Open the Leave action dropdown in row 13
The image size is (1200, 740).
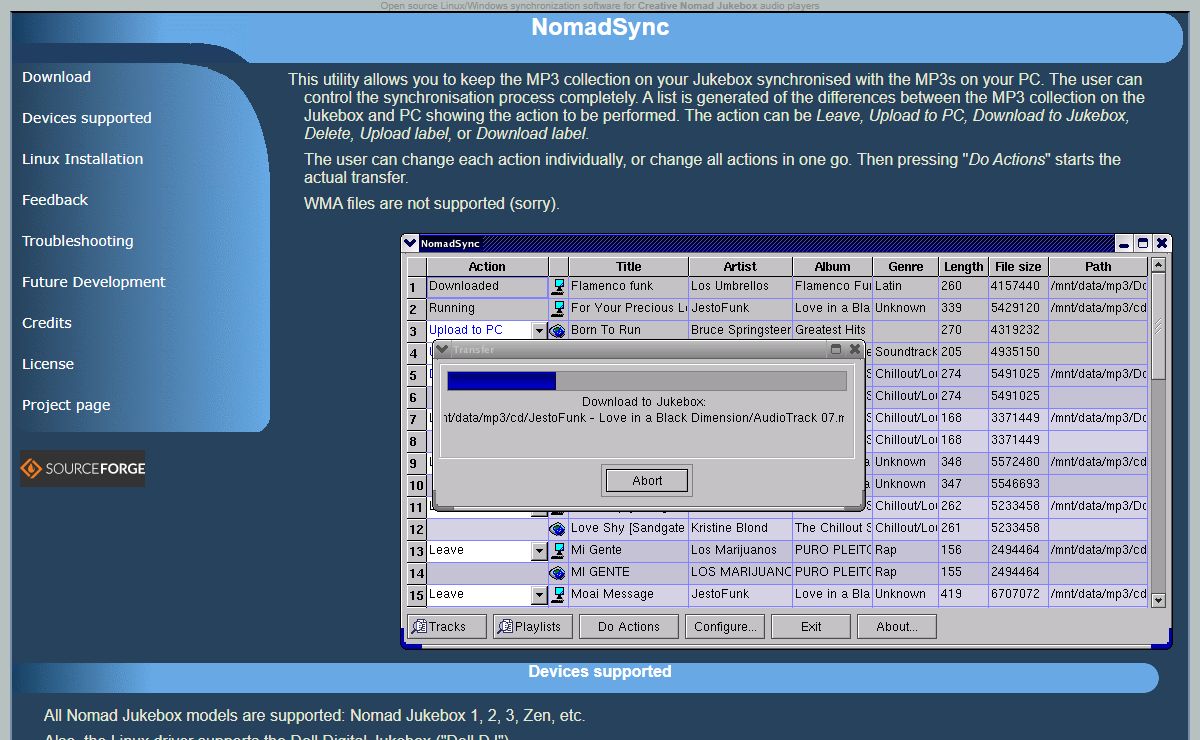pyautogui.click(x=539, y=550)
